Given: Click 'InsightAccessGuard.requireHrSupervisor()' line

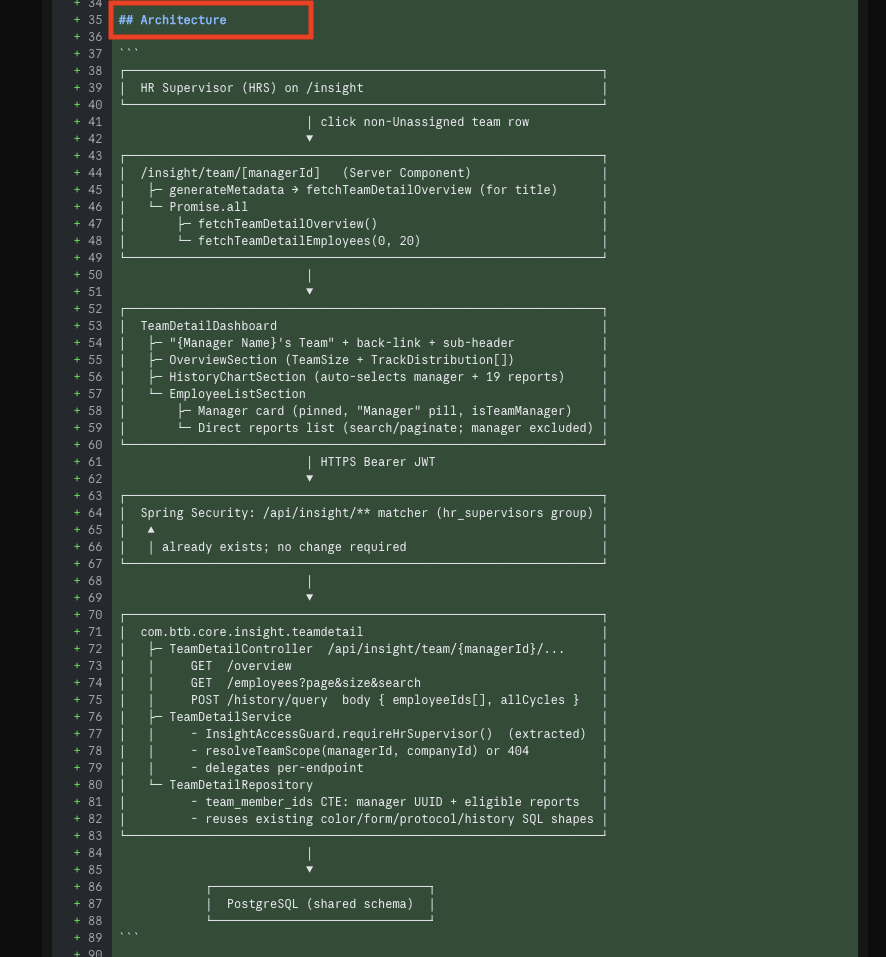Looking at the screenshot, I should coord(388,734).
